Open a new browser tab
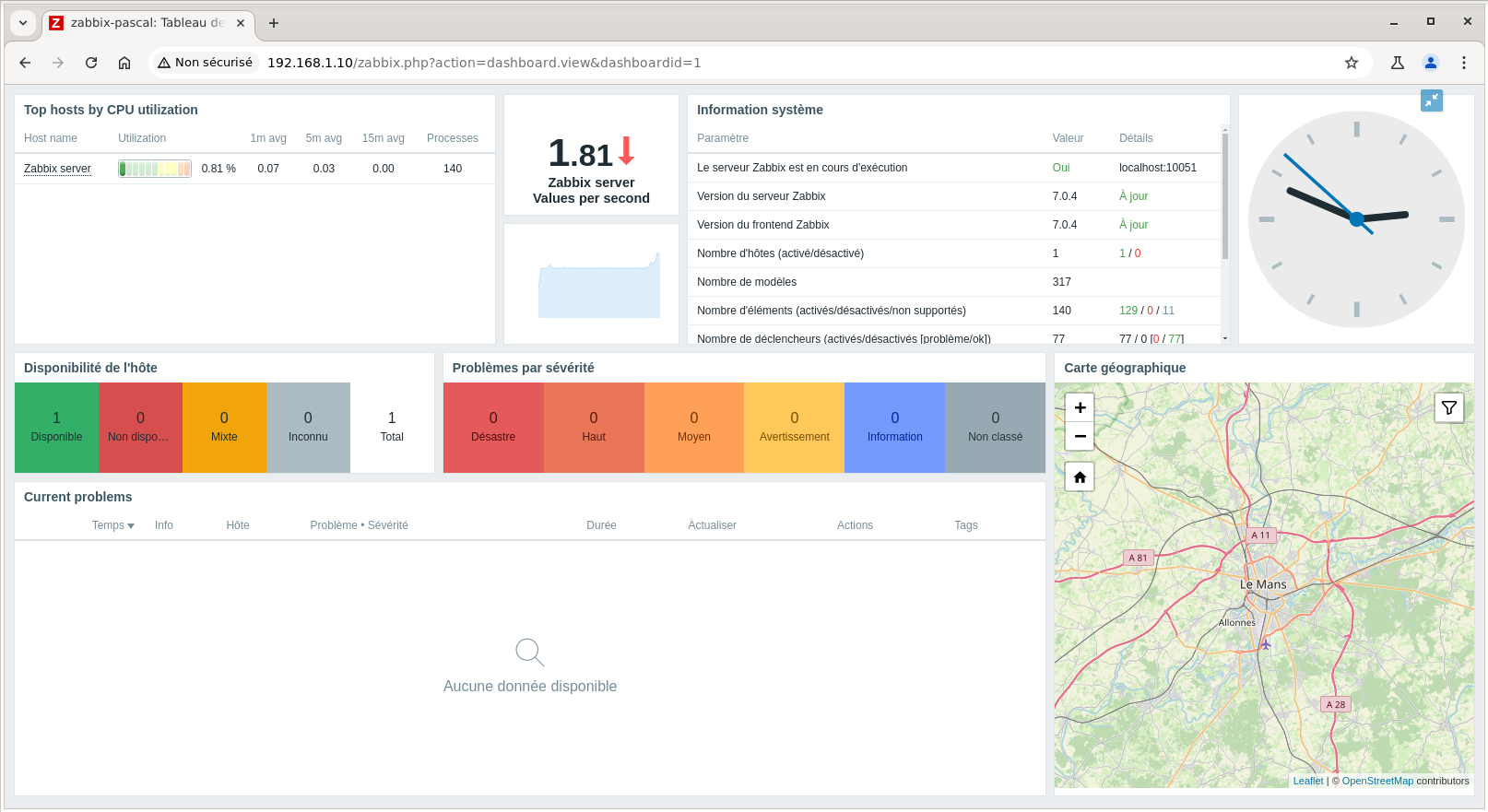 (x=274, y=23)
